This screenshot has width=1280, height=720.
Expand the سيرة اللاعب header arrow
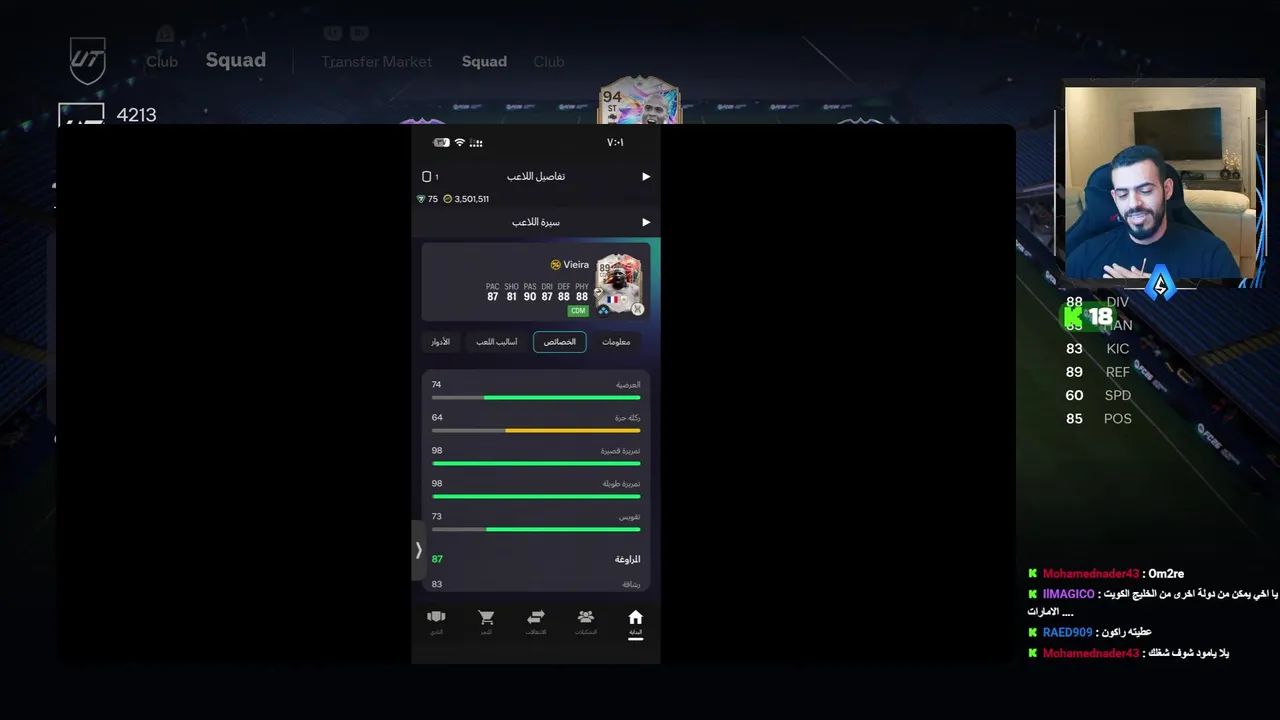pyautogui.click(x=646, y=222)
